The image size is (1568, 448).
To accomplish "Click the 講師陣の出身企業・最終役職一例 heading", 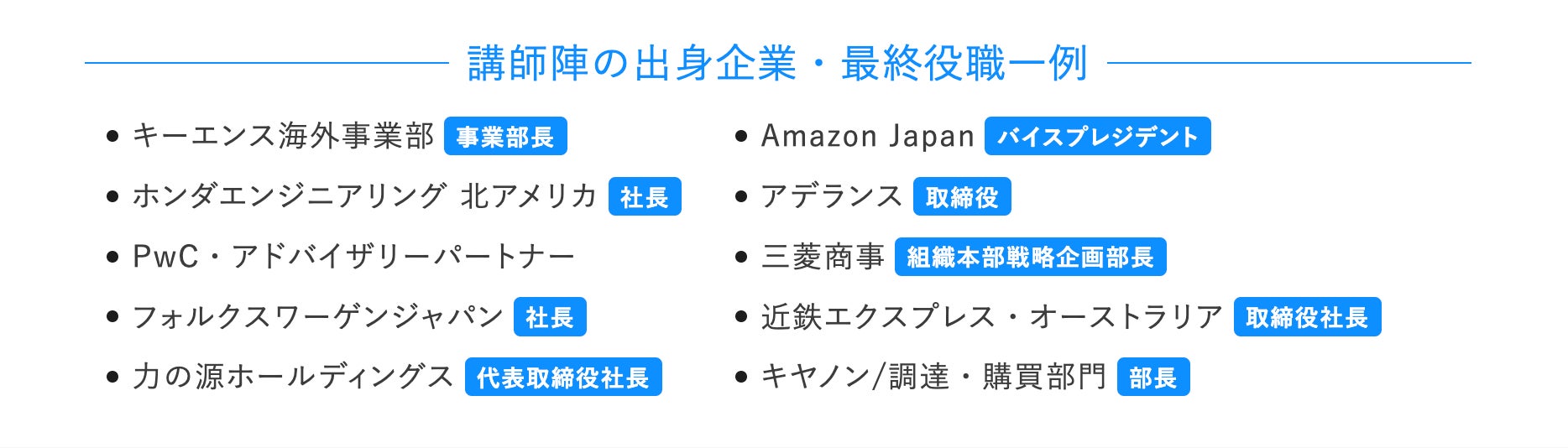I will coord(777,64).
